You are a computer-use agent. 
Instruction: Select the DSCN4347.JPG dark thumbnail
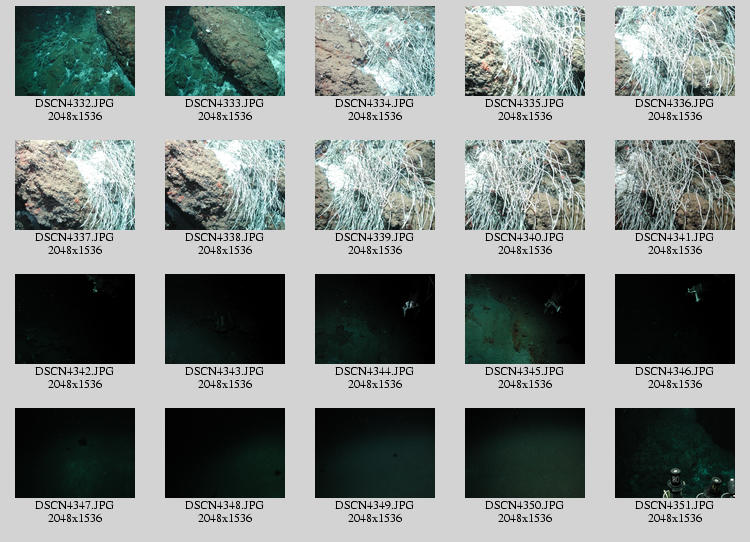coord(75,453)
